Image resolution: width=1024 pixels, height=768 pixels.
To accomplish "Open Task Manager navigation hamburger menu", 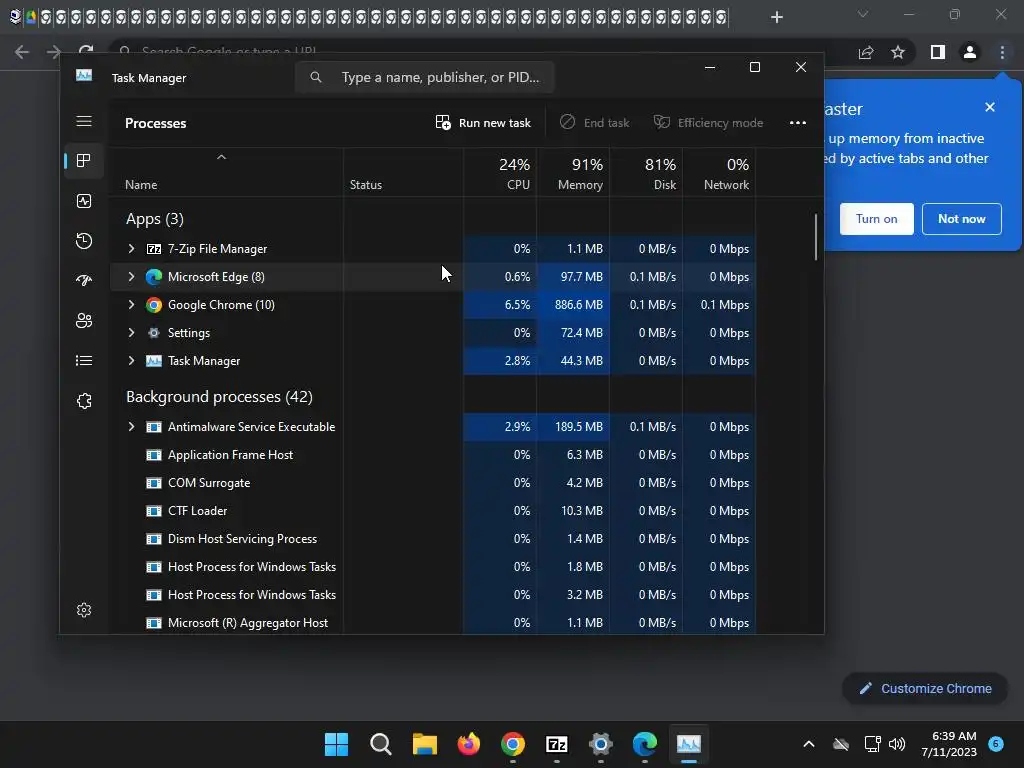I will click(x=84, y=121).
